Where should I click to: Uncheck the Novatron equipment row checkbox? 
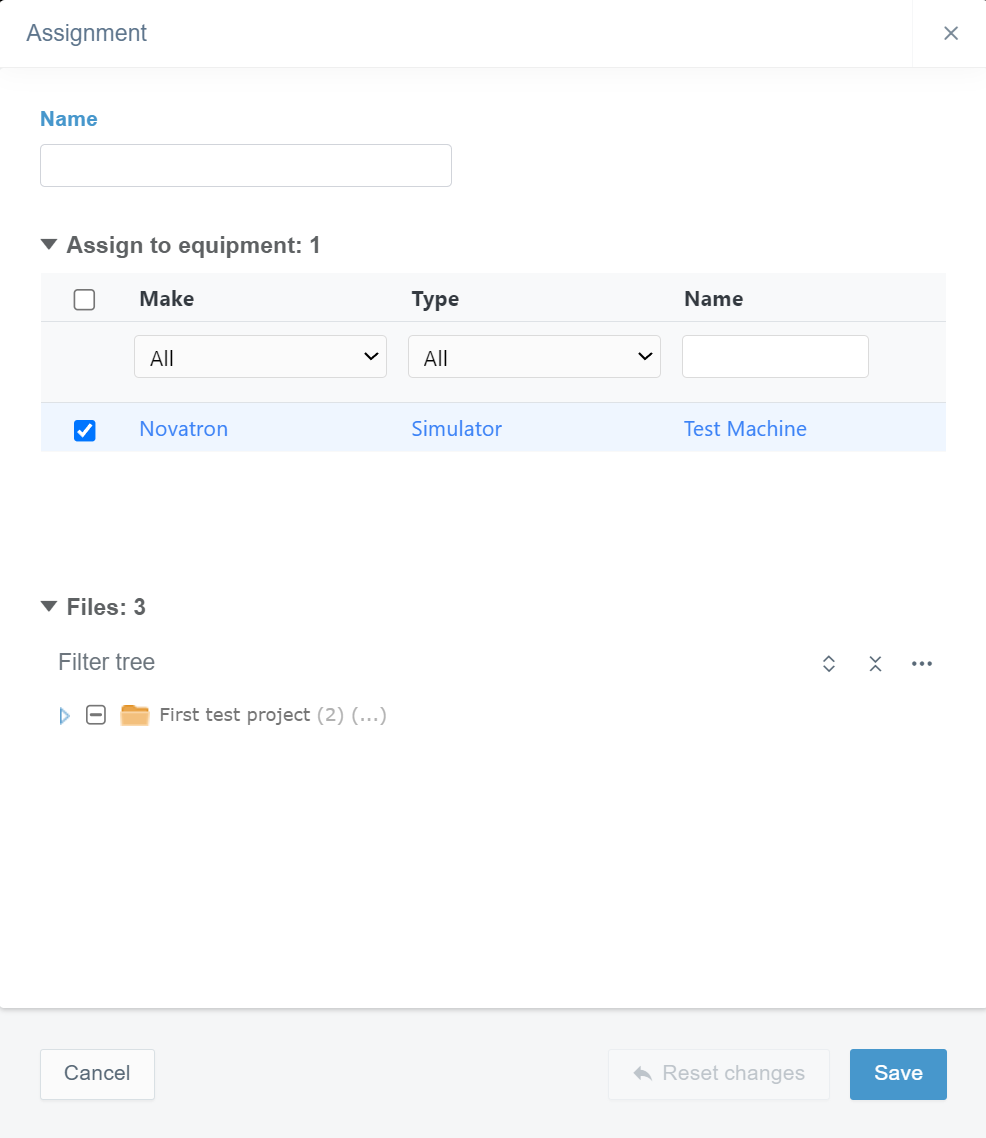point(85,430)
